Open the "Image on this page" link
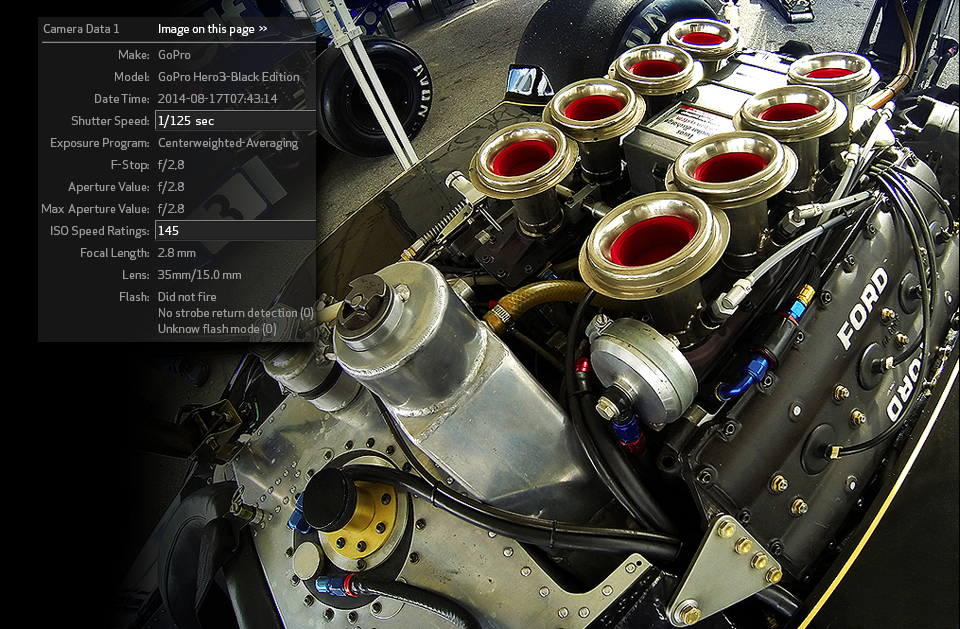This screenshot has width=960, height=629. click(x=207, y=29)
